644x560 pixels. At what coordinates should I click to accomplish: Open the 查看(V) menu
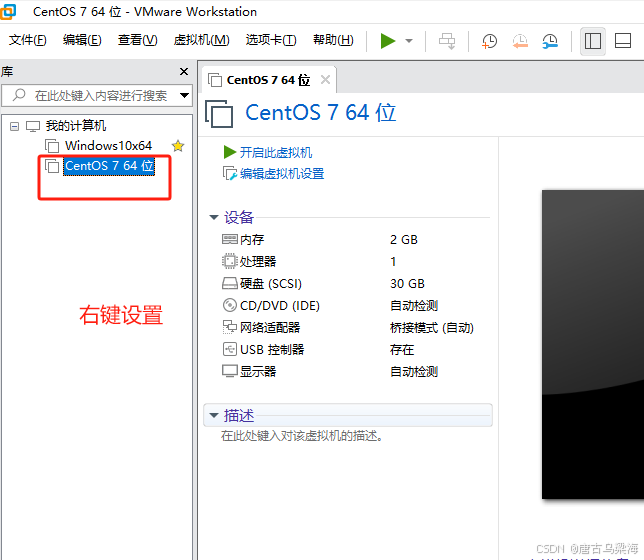(x=138, y=40)
